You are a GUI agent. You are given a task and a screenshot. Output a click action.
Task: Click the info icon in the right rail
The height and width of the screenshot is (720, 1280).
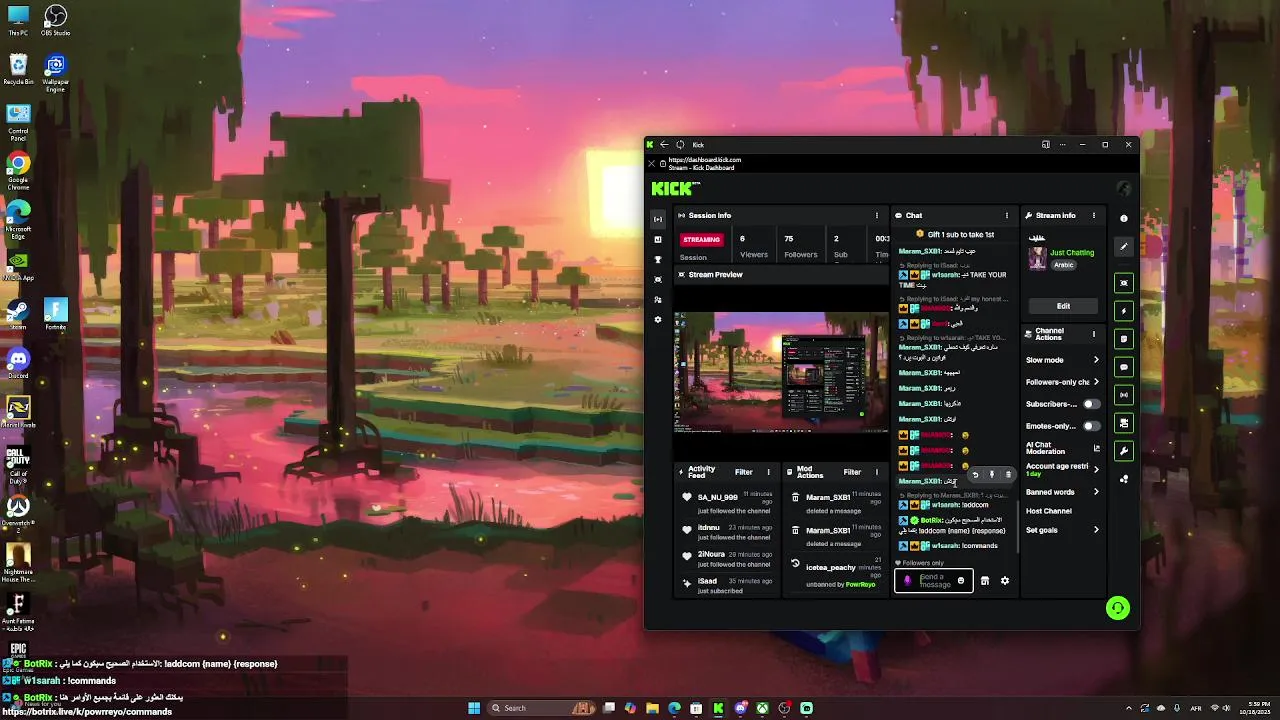(1124, 218)
